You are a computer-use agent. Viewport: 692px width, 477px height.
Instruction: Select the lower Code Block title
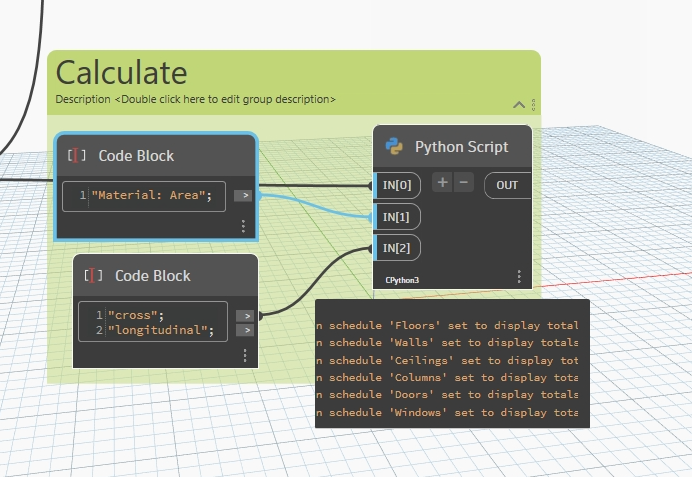153,276
